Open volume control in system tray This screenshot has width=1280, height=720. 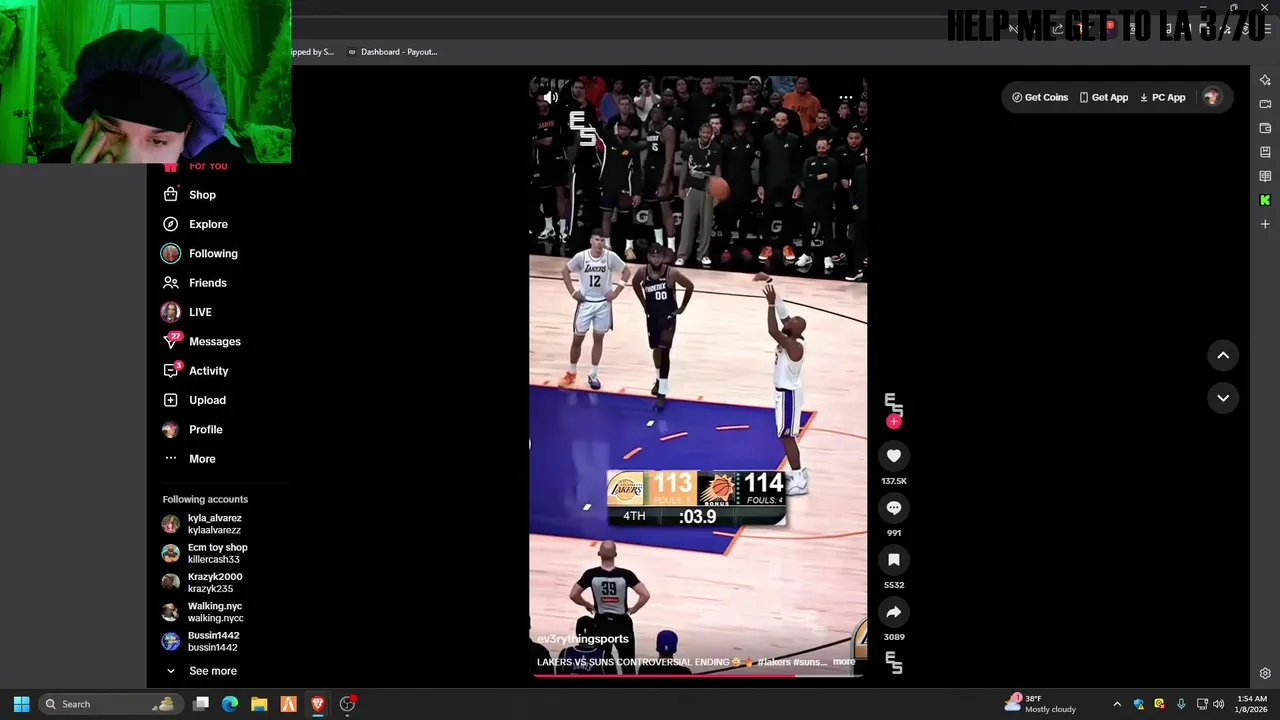[x=1218, y=704]
